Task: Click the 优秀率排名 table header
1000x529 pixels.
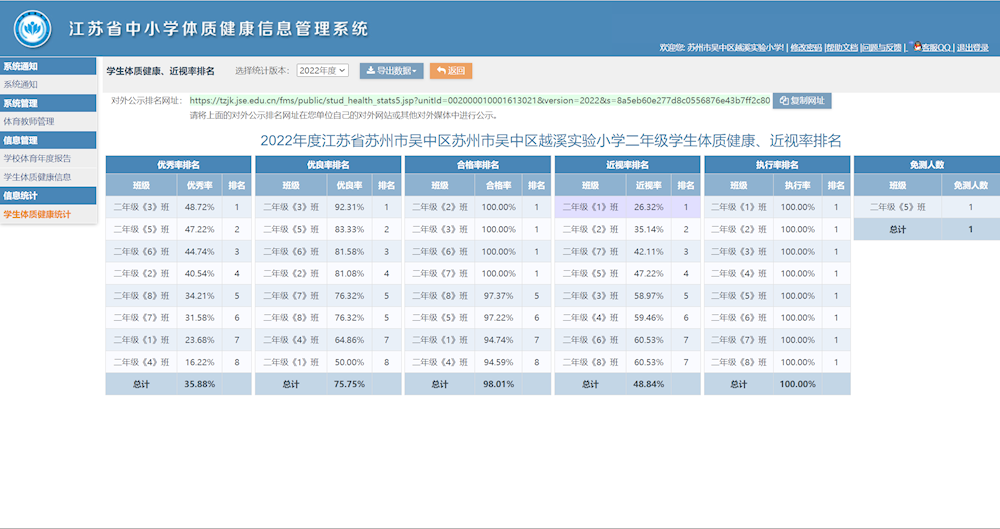Action: click(179, 165)
